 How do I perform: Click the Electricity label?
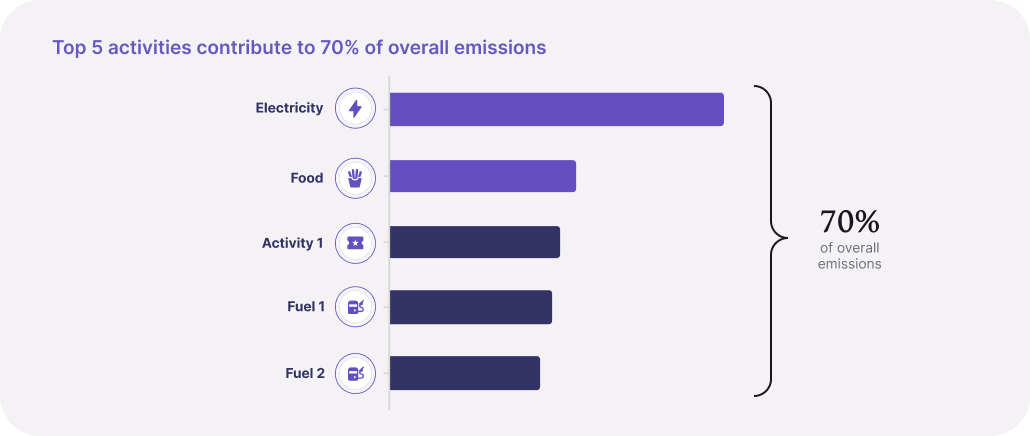[289, 108]
